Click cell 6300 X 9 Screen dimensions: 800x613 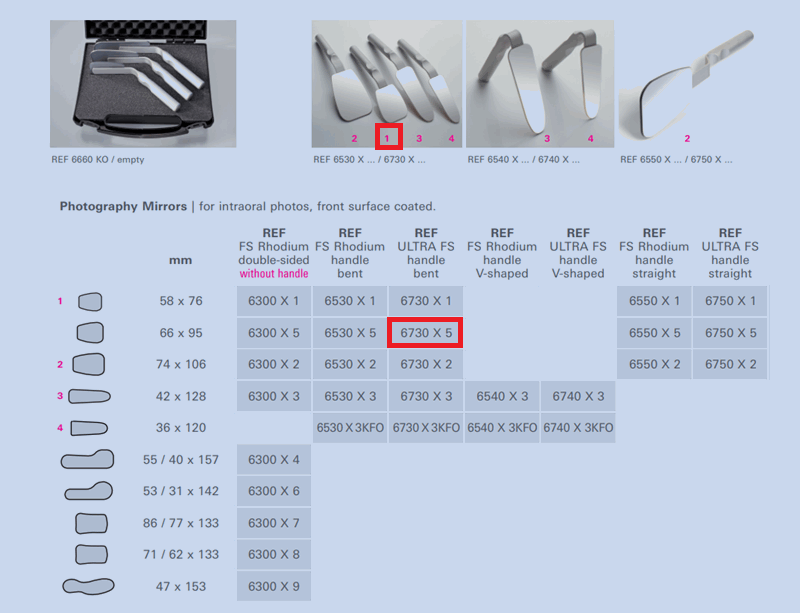tap(274, 586)
